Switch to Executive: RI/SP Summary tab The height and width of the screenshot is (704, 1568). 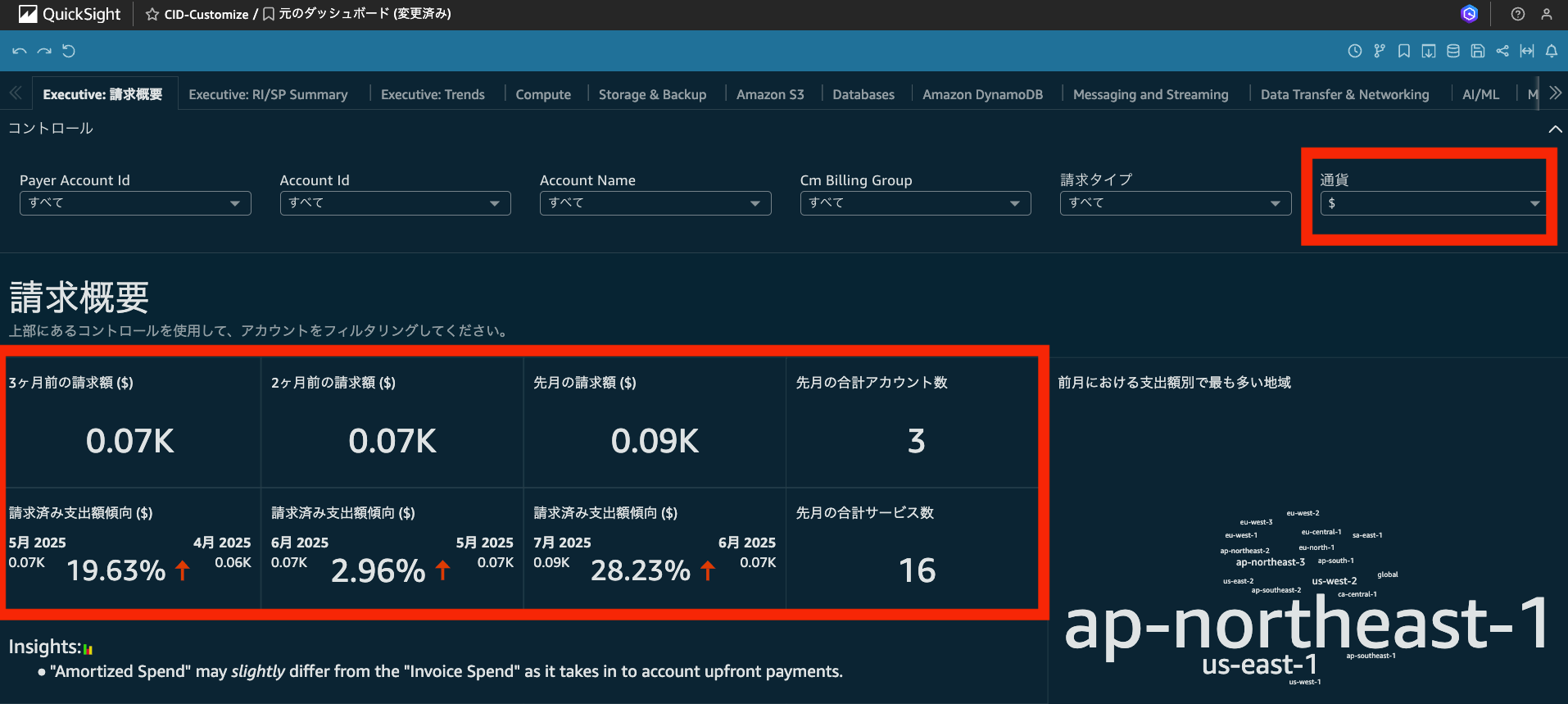[269, 94]
